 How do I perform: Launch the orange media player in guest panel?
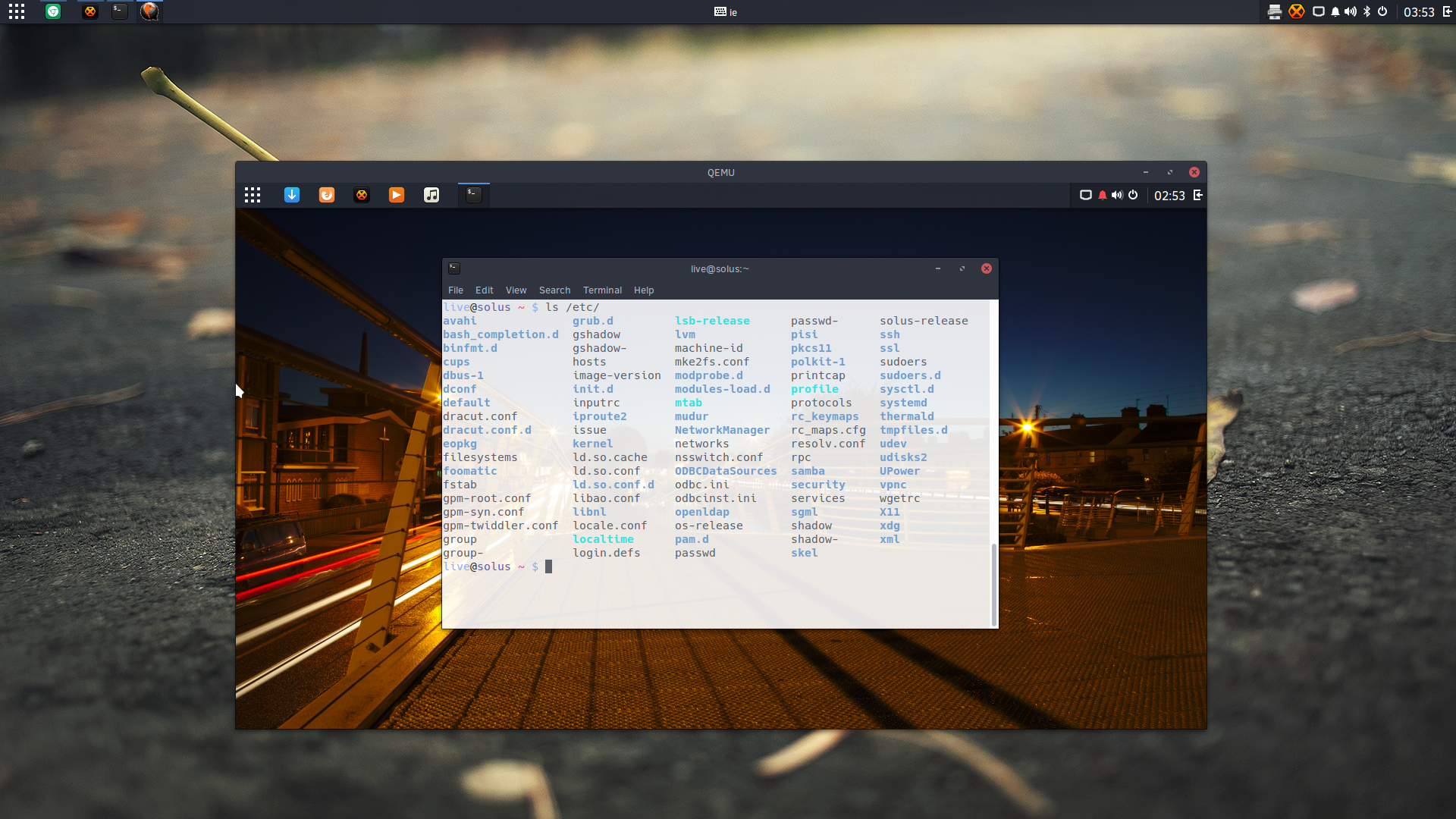click(x=397, y=195)
